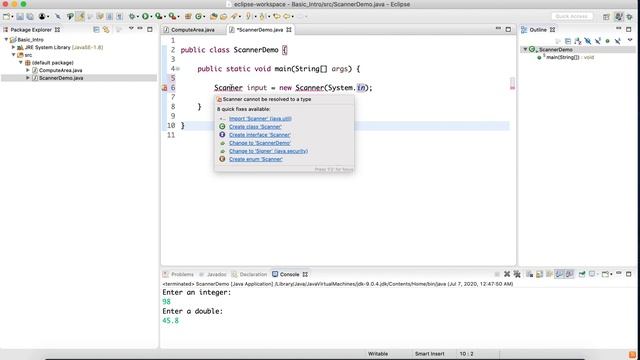Collapse All in Package Explorer
This screenshot has width=640, height=360.
[96, 29]
